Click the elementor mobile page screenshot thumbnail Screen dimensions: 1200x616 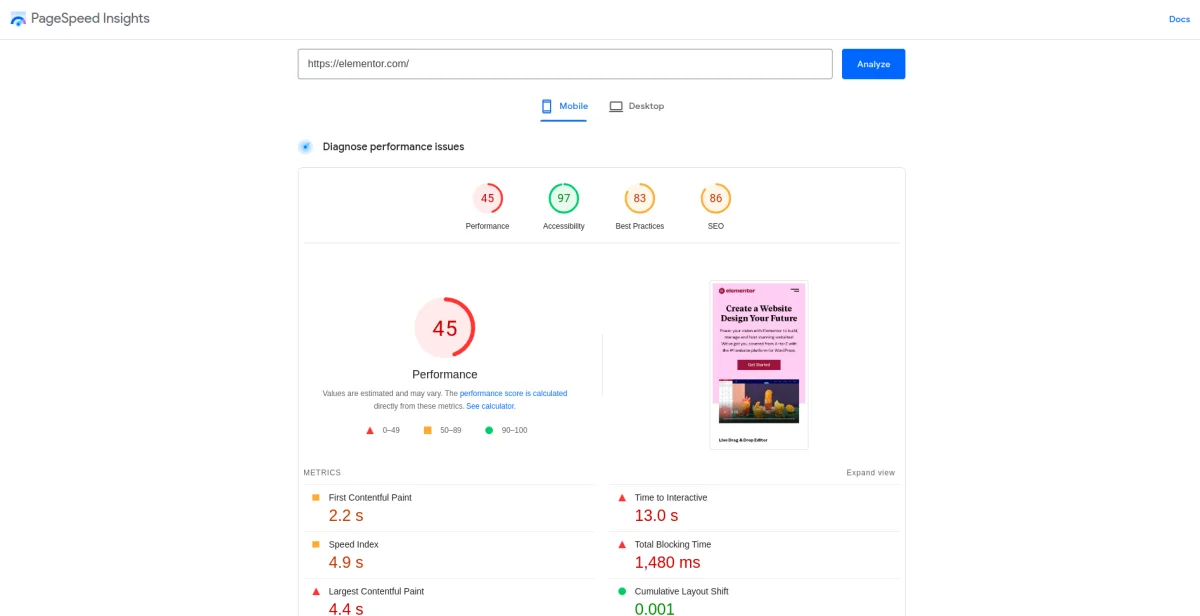[759, 365]
